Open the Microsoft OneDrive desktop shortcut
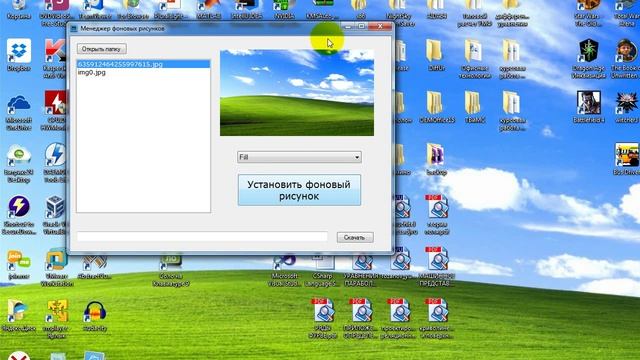Viewport: 640px width, 360px height. click(x=19, y=111)
